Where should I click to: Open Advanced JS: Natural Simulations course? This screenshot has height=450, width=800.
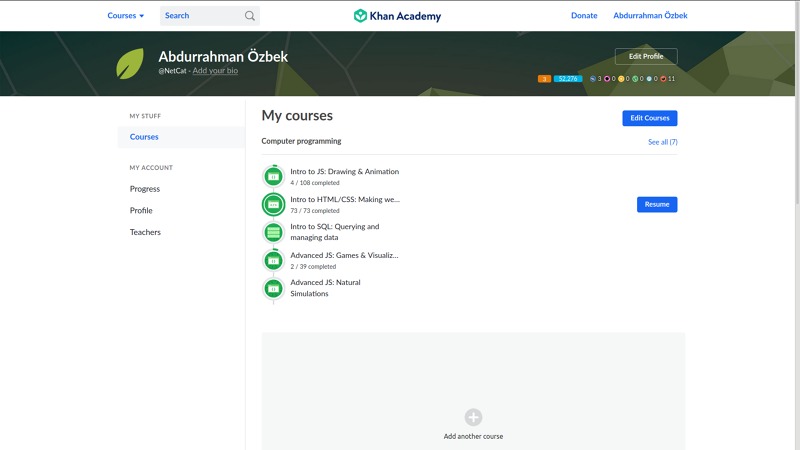tap(326, 288)
